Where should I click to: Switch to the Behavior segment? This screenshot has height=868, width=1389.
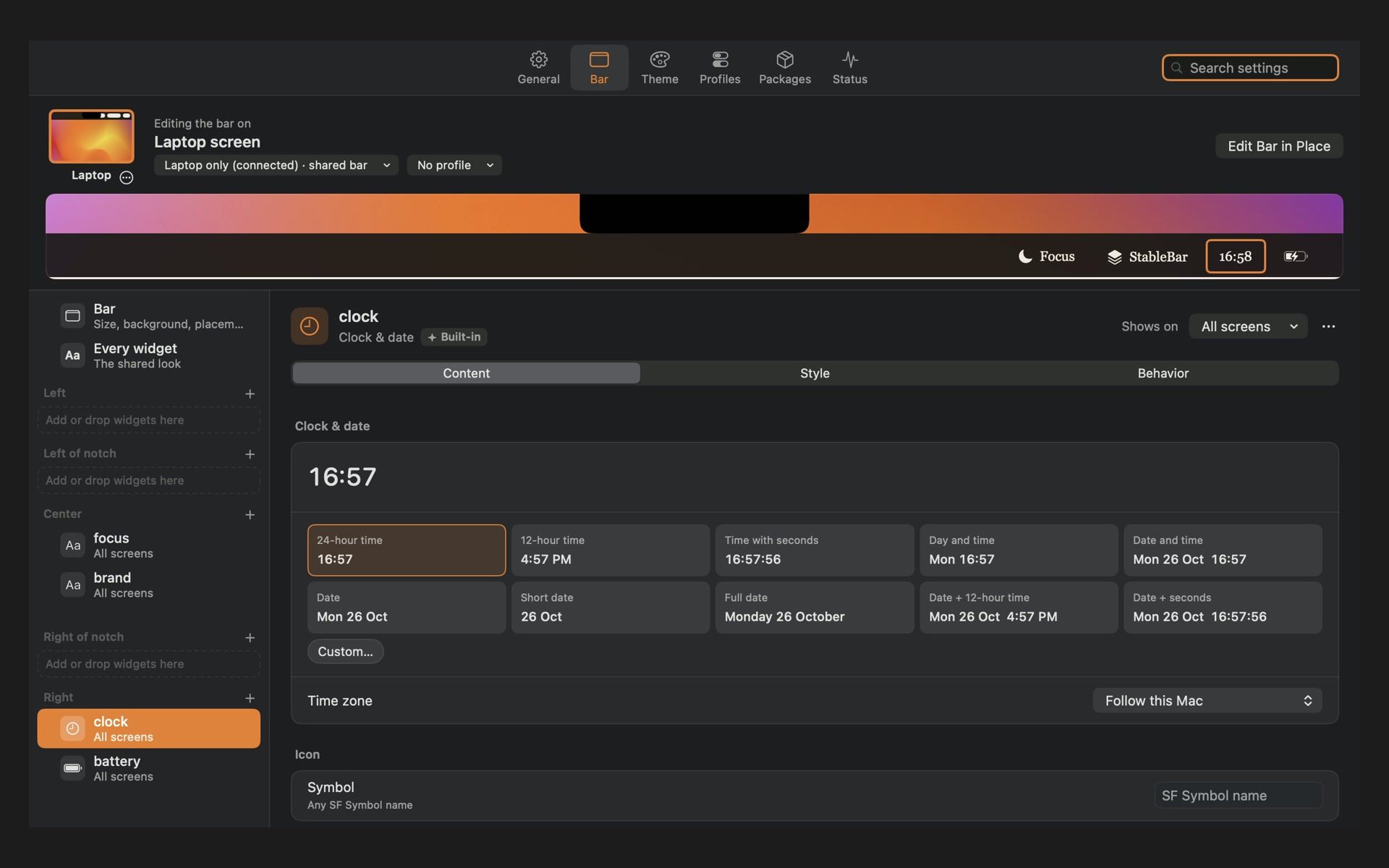(1163, 373)
